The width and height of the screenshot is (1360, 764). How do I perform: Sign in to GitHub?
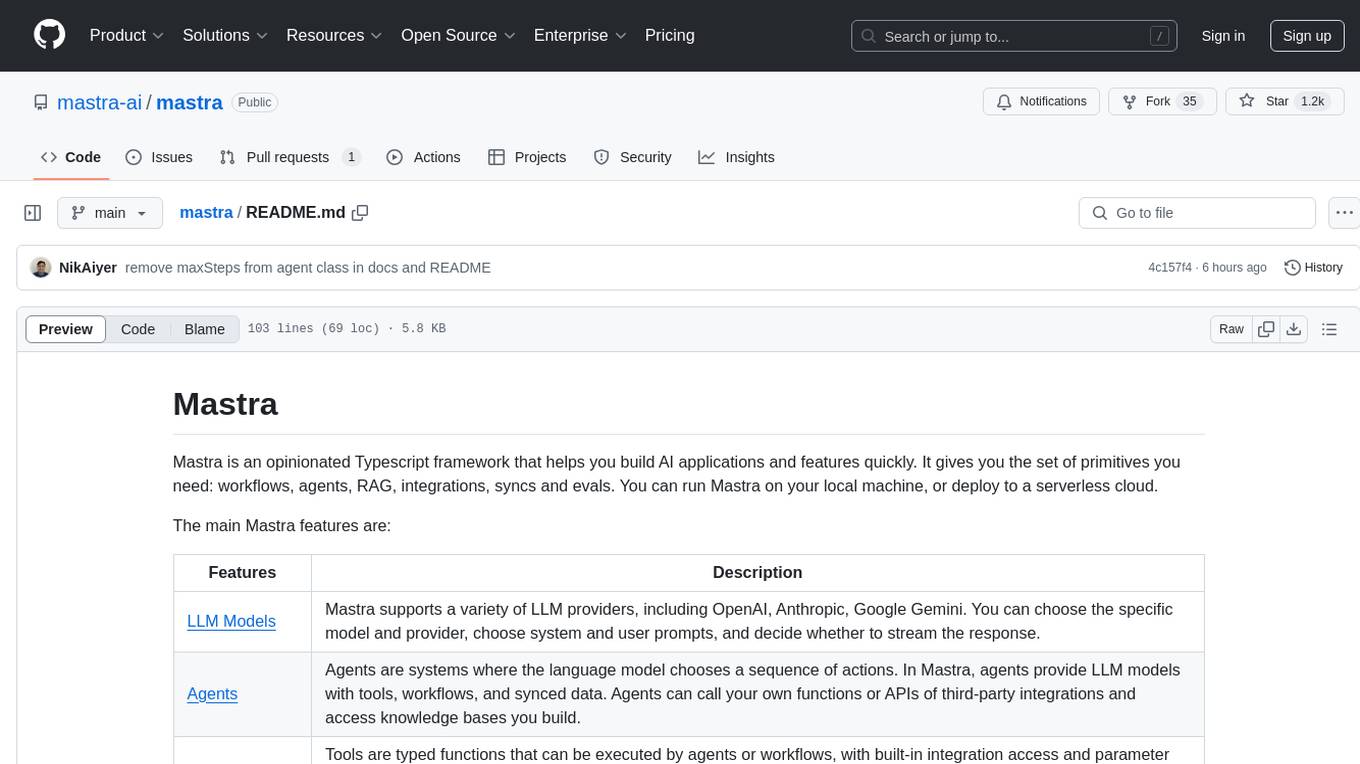pos(1223,36)
